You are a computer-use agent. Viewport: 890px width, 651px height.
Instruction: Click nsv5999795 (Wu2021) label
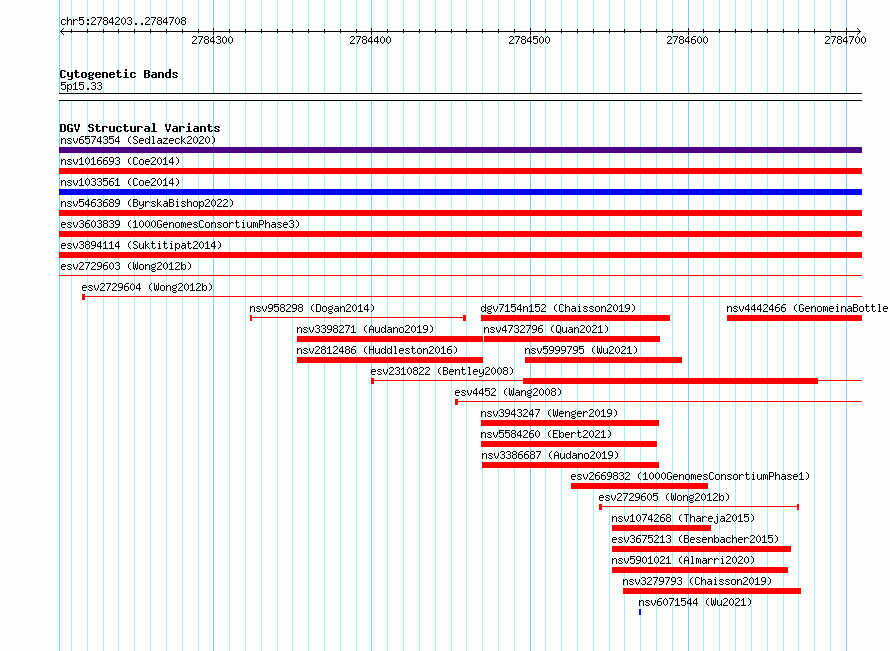(x=581, y=350)
